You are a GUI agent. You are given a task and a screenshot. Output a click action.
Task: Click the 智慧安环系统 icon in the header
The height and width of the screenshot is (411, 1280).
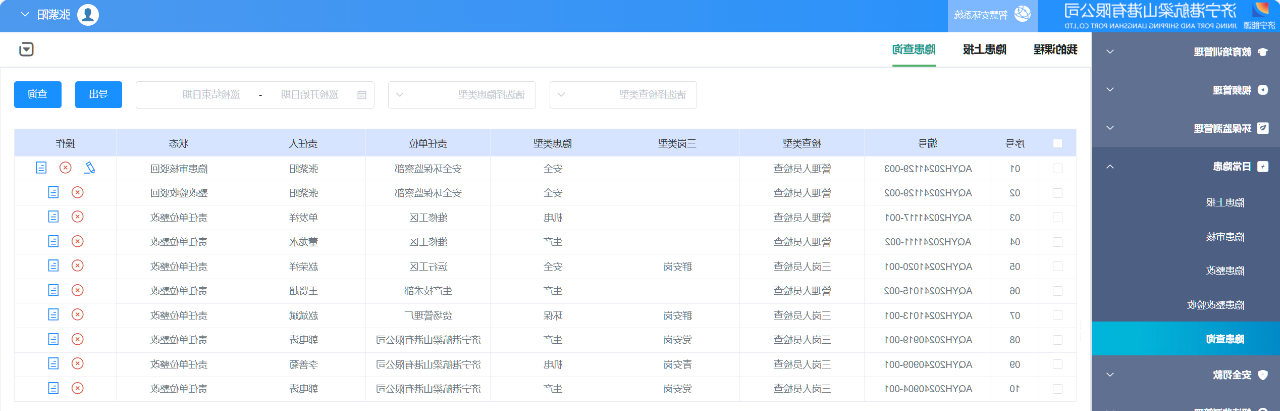[1022, 15]
